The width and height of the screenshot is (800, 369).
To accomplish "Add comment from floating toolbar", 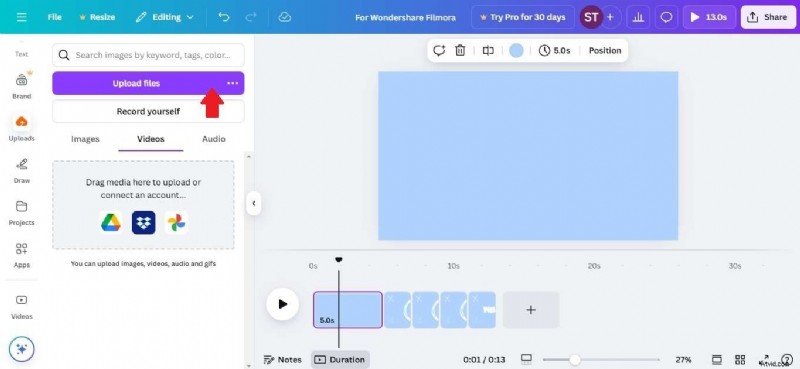I will click(x=439, y=51).
